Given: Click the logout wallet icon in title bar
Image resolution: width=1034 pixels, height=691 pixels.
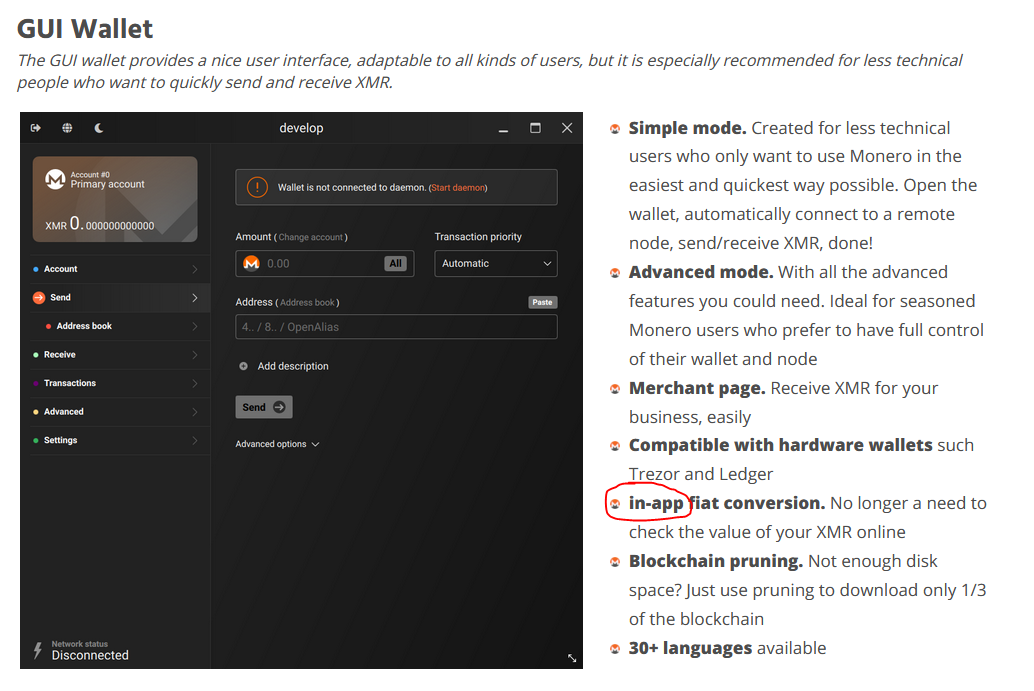Looking at the screenshot, I should click(36, 128).
